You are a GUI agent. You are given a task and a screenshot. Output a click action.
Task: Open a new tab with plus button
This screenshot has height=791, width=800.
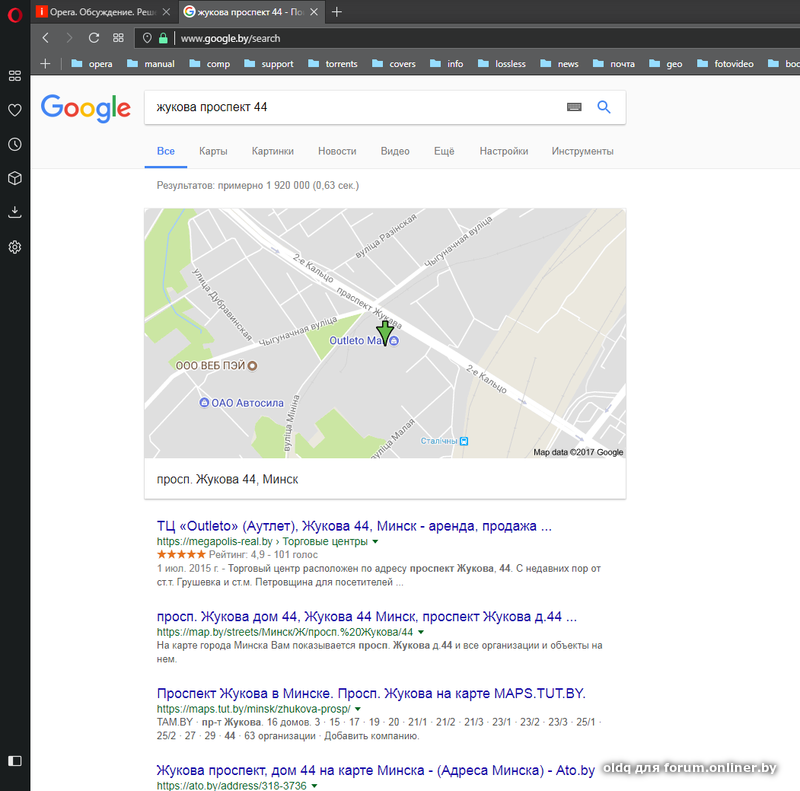[336, 12]
